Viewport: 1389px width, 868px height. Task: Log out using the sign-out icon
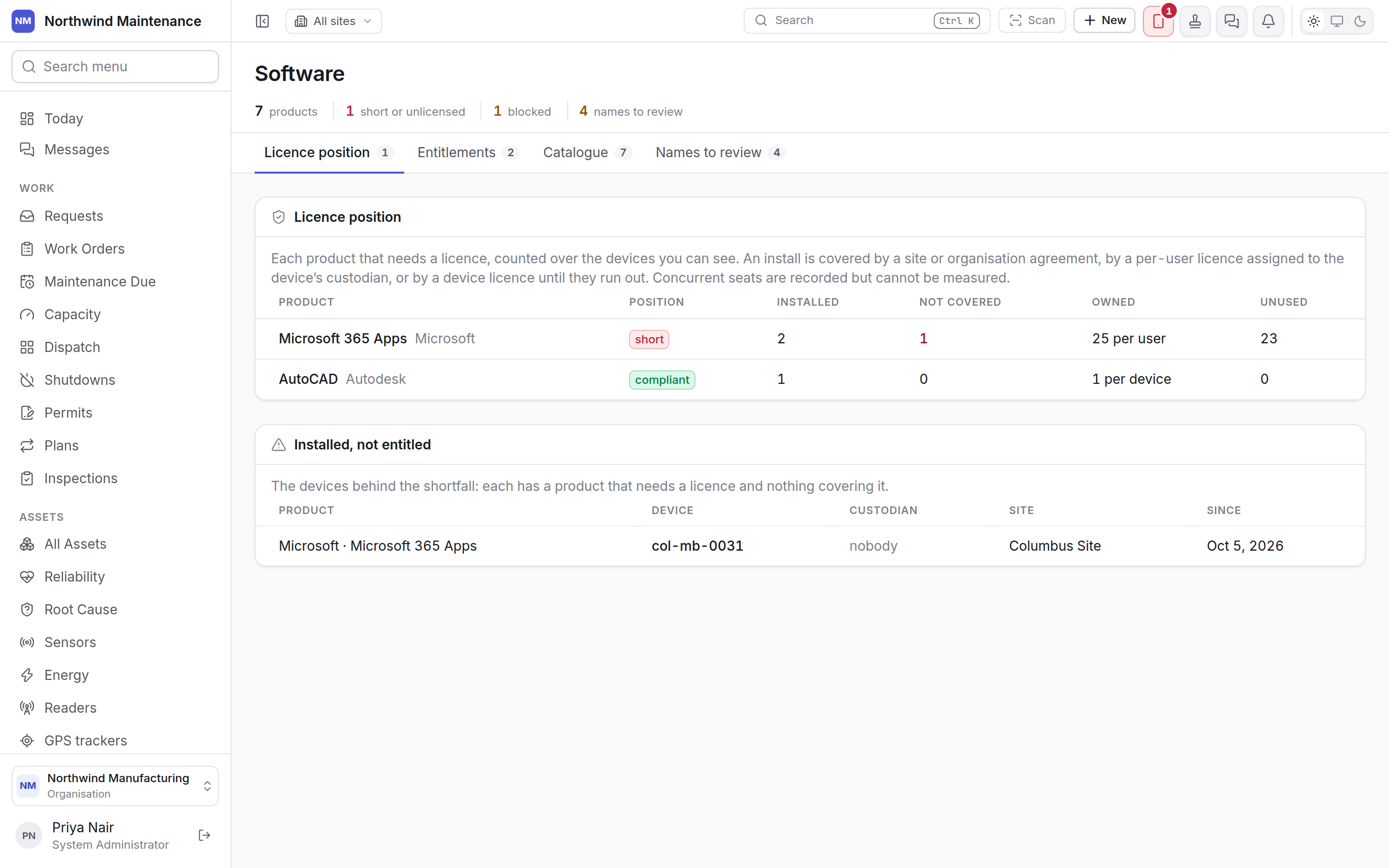point(204,835)
